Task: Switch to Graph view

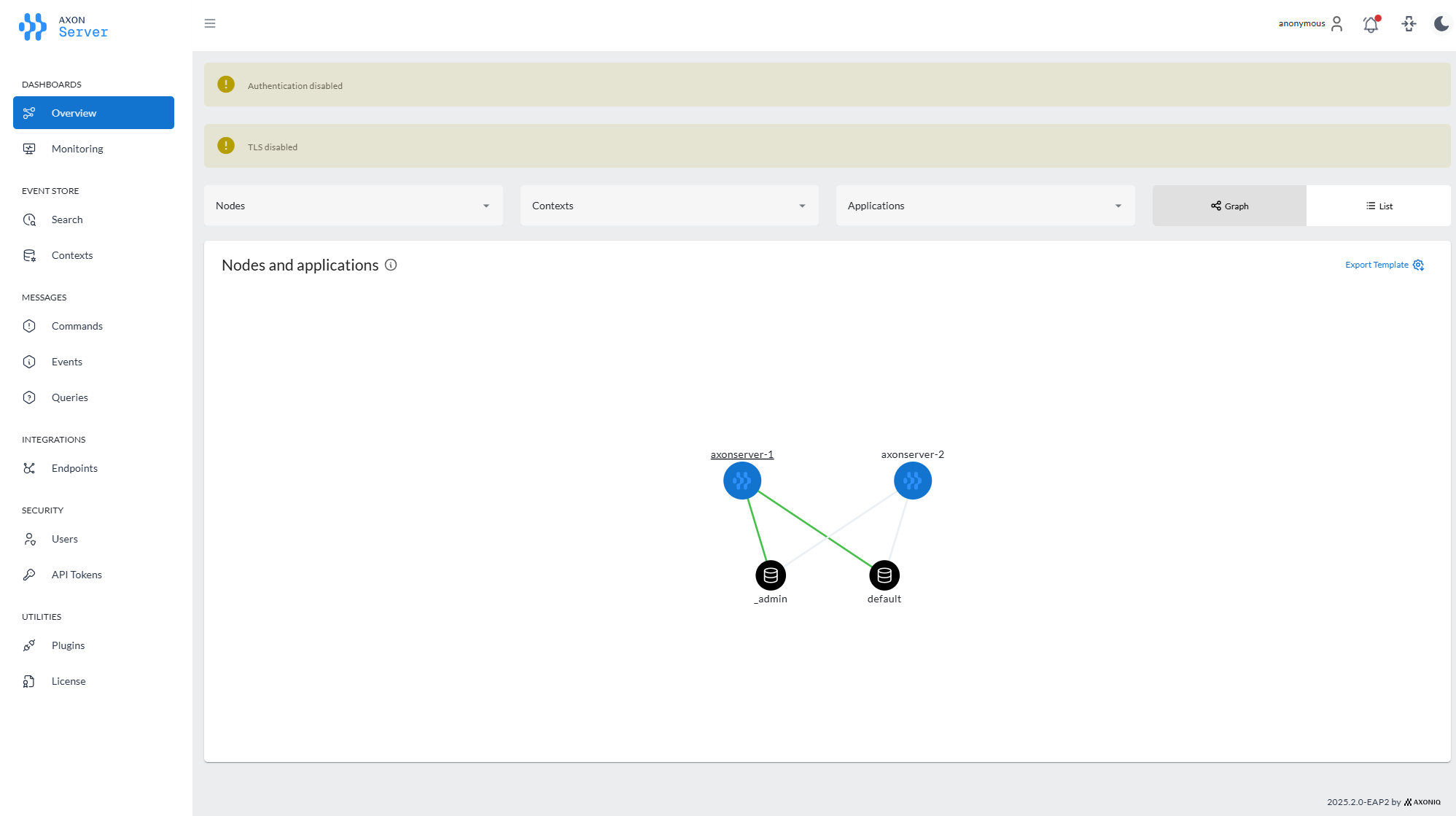Action: coord(1229,206)
